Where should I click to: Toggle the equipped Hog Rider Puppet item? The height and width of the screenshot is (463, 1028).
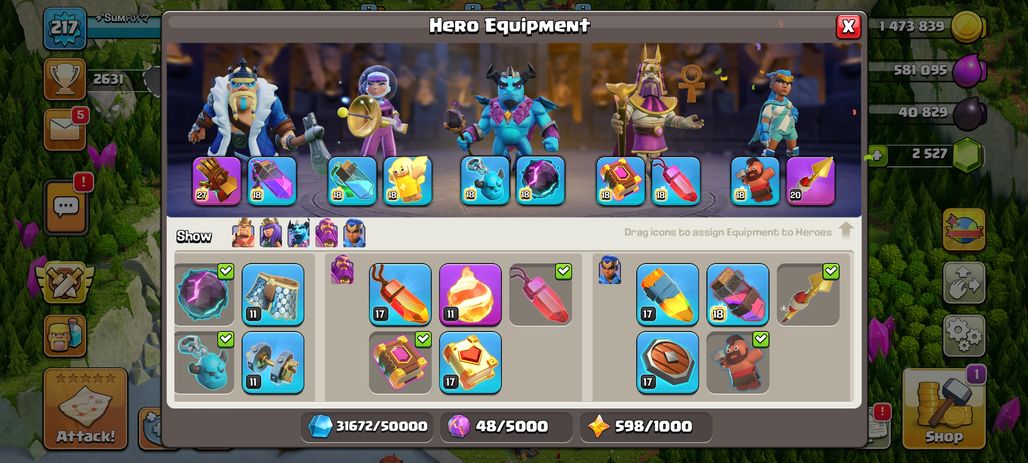coord(738,363)
